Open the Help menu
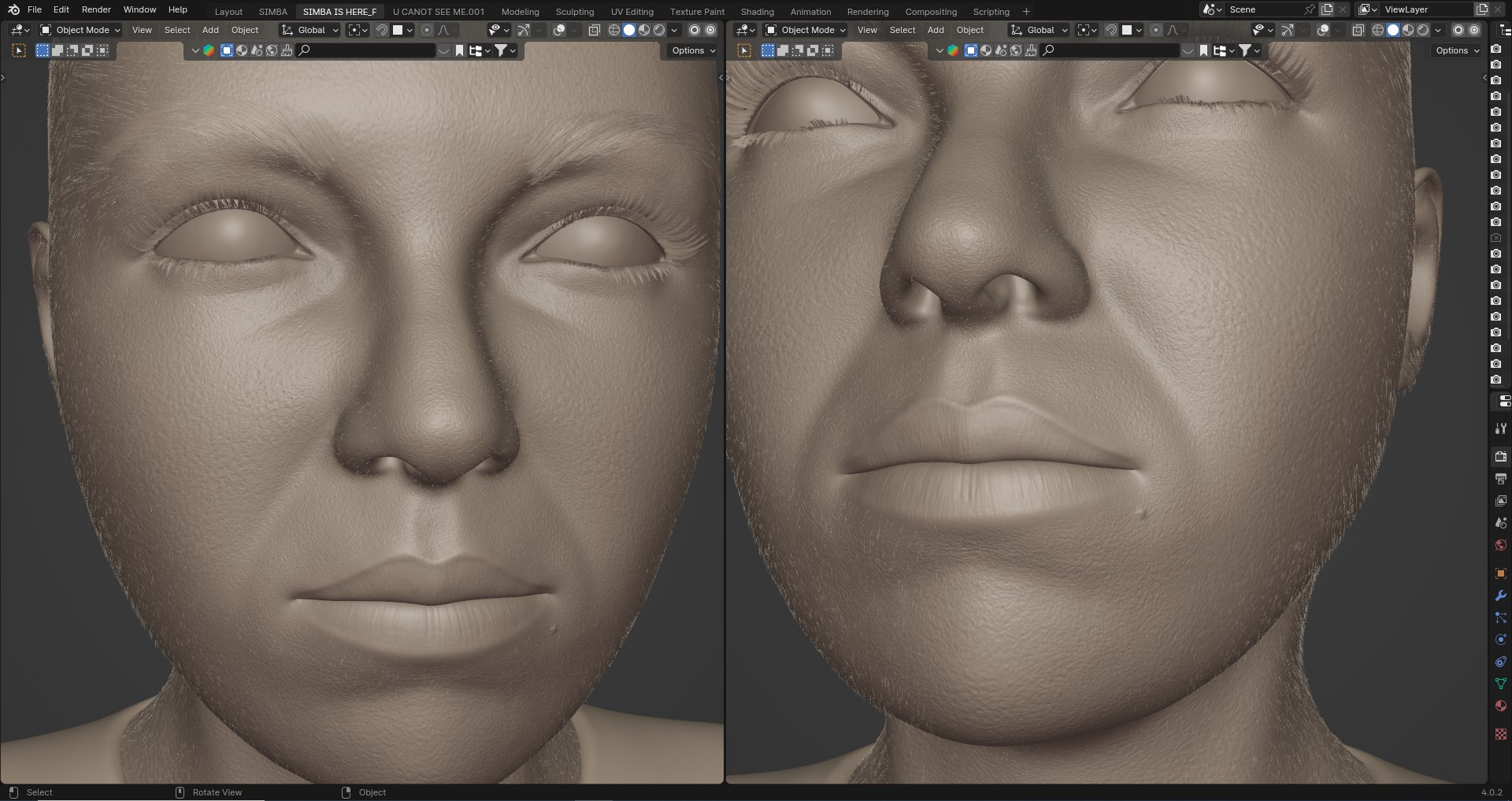The height and width of the screenshot is (801, 1512). click(x=178, y=9)
